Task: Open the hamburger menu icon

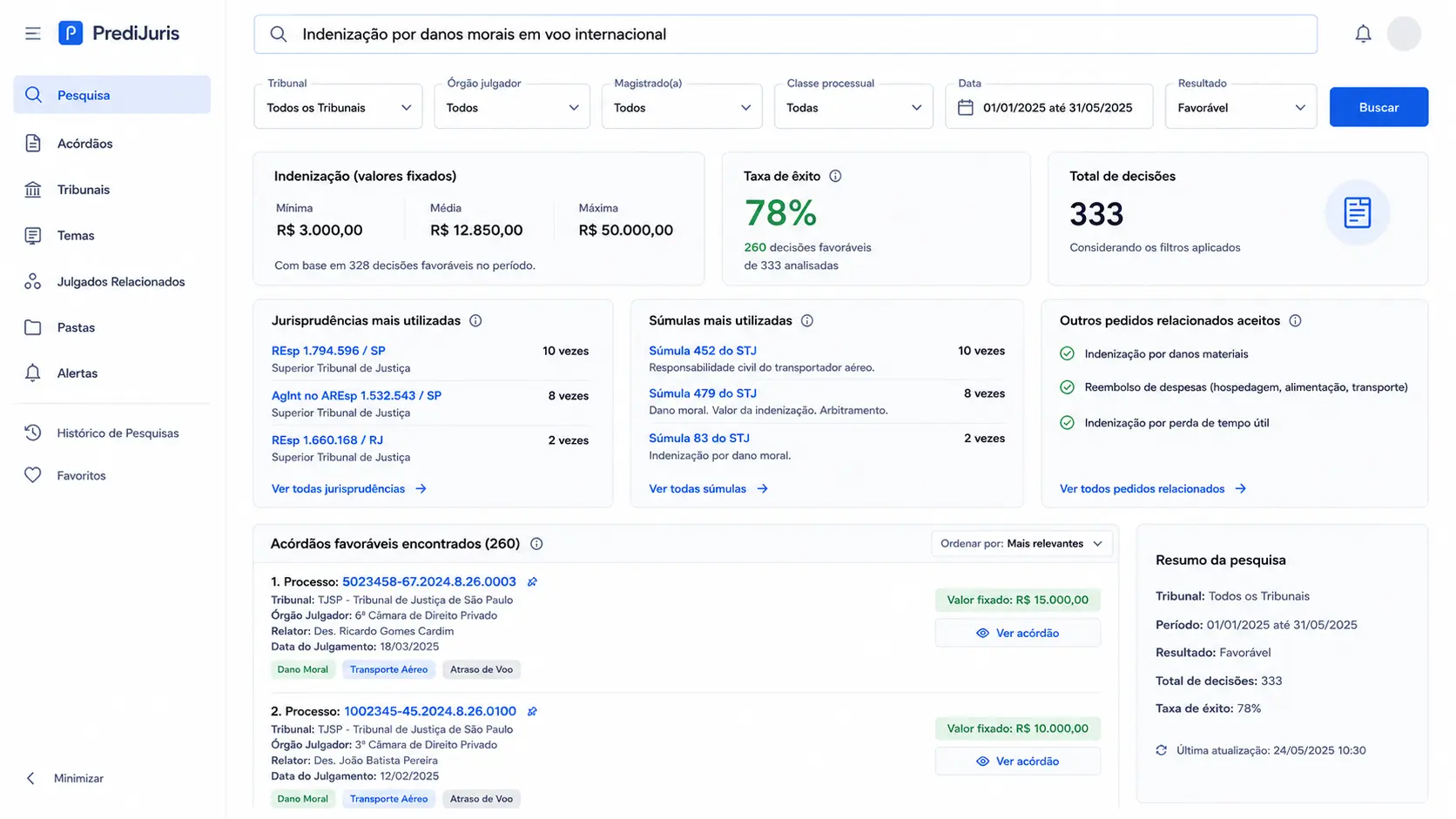Action: coord(33,34)
